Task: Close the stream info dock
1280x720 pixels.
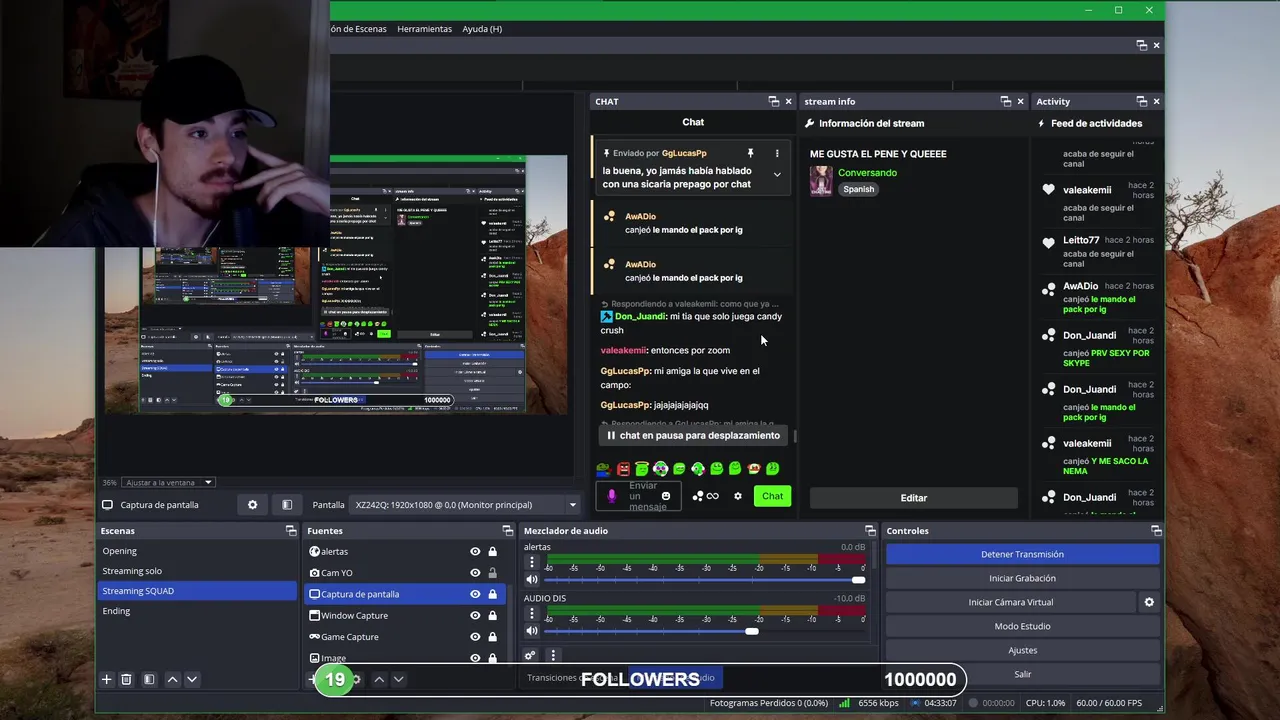Action: (x=1021, y=101)
